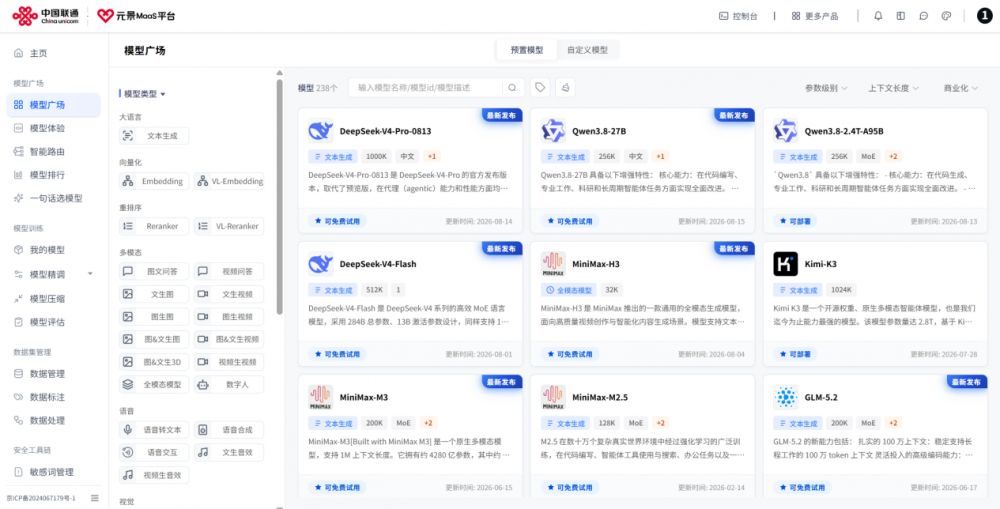The width and height of the screenshot is (1000, 509).
Task: Click the MiniMax-M3 logo
Action: pos(321,397)
